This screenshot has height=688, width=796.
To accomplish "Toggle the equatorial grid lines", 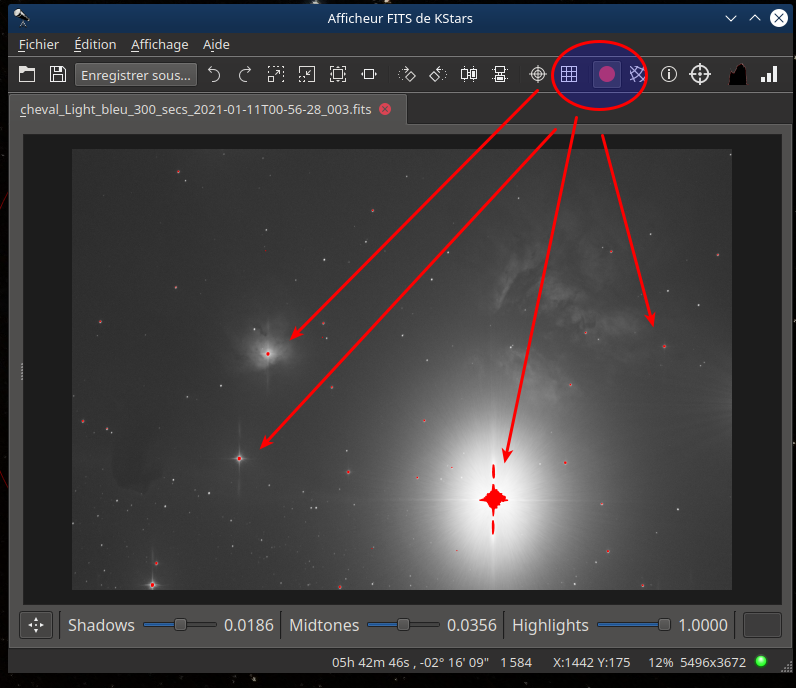I will coord(637,75).
